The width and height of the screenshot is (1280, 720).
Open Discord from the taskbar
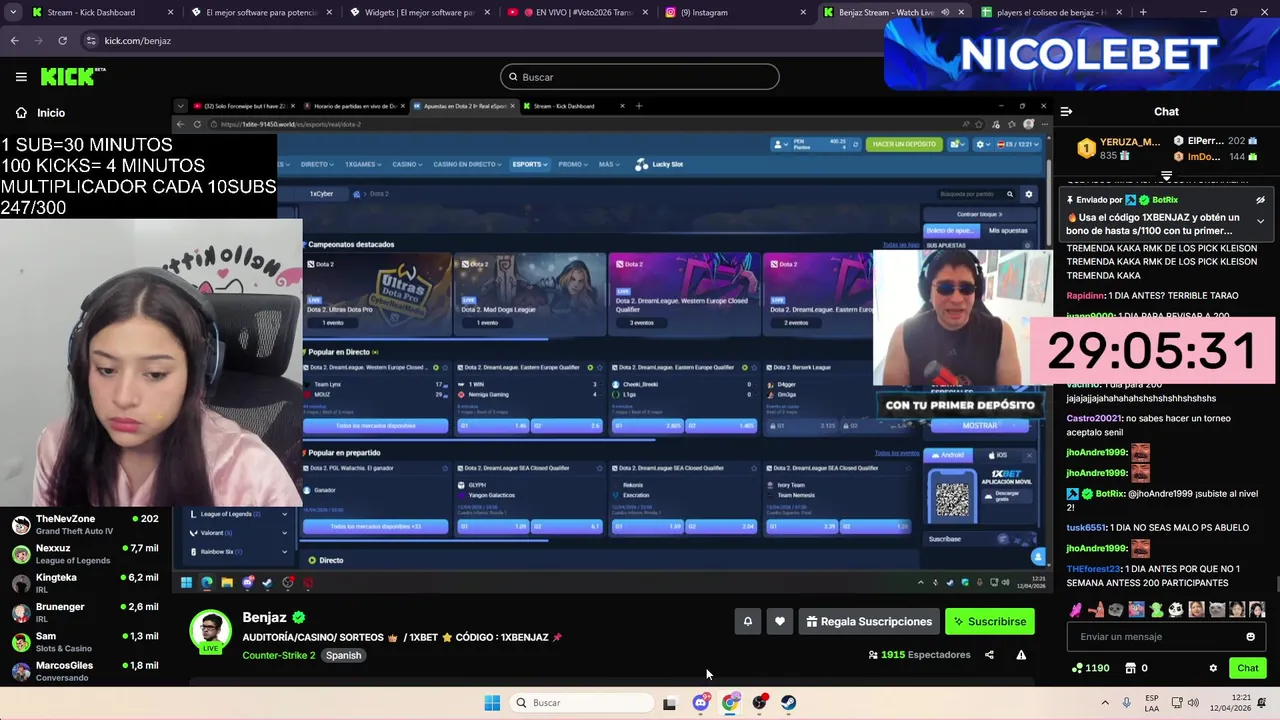(700, 703)
